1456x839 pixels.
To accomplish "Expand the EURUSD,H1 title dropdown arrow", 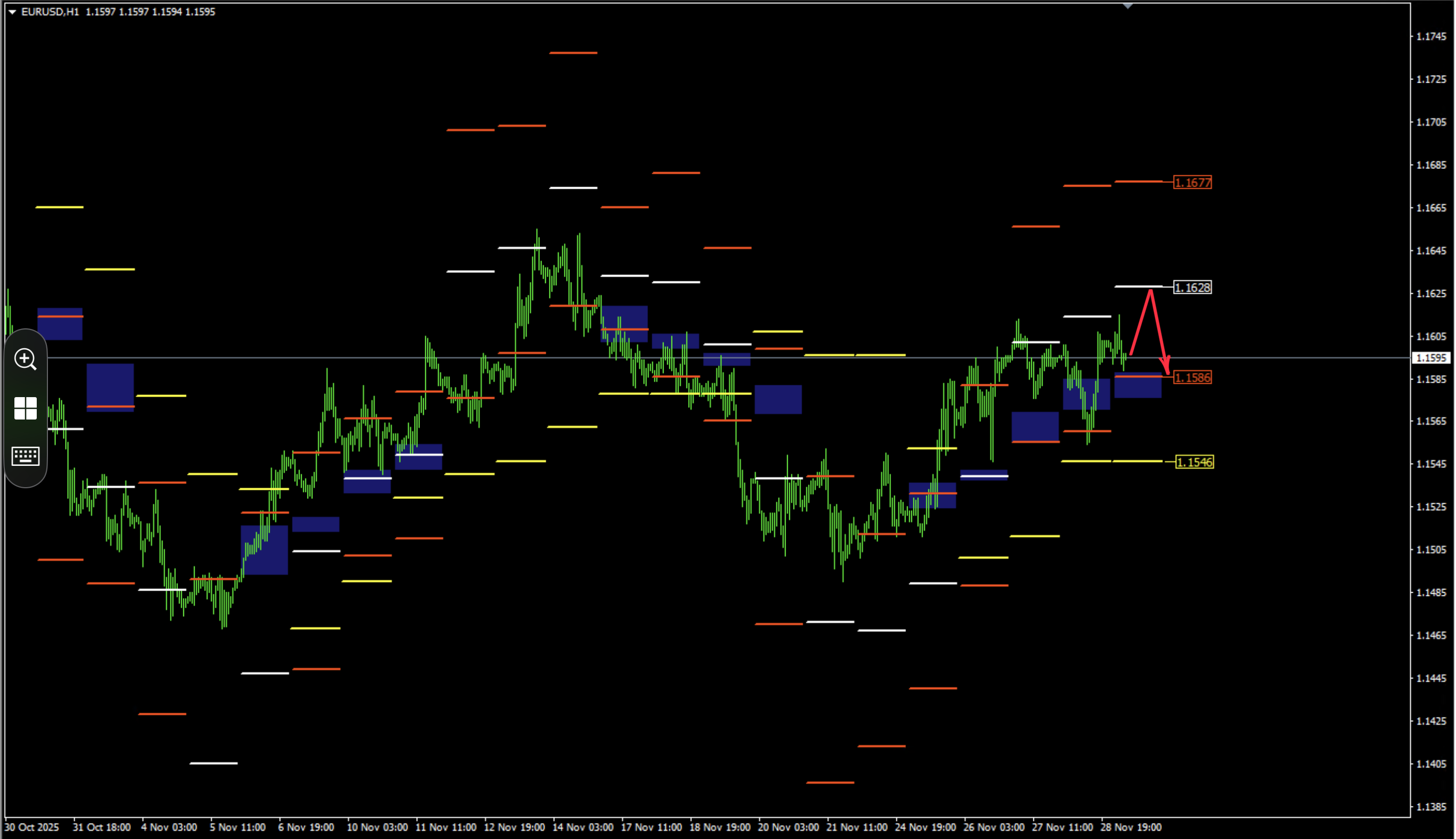I will click(x=12, y=12).
